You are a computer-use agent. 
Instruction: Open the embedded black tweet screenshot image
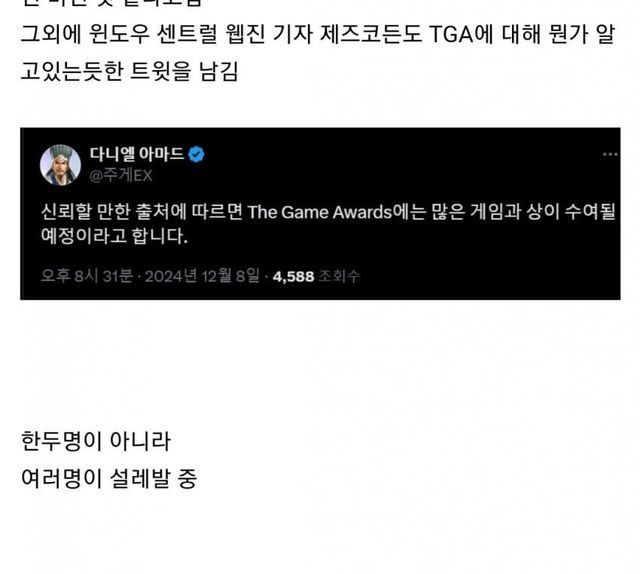(x=320, y=214)
